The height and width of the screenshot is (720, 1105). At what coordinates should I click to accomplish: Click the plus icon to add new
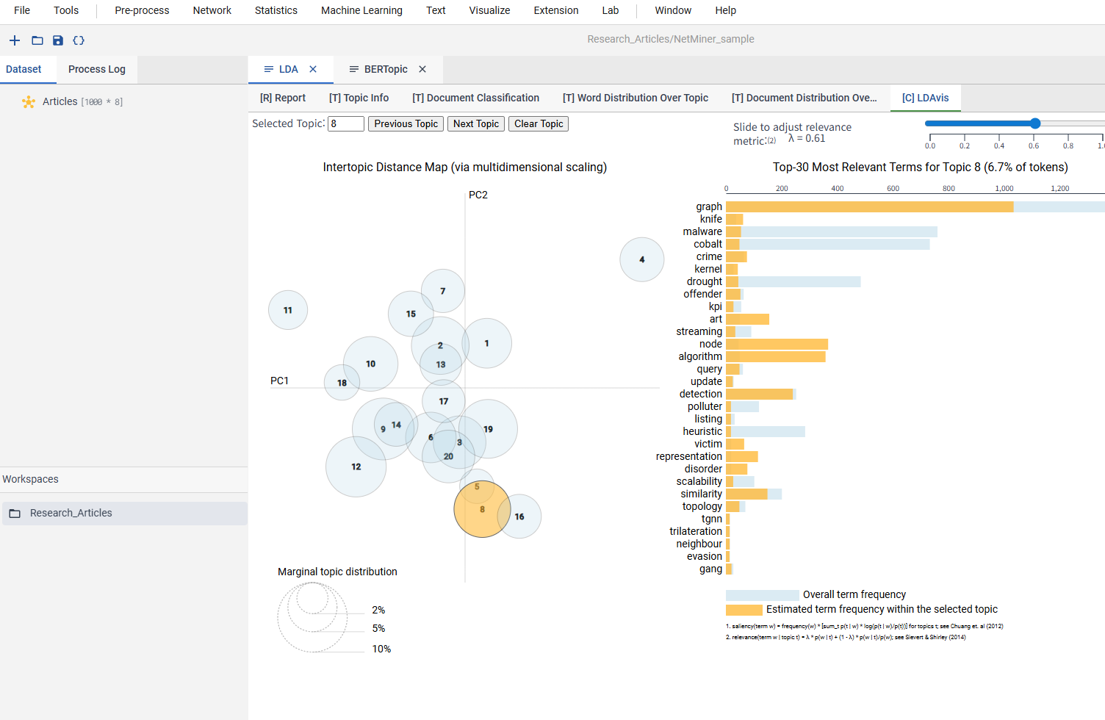click(14, 40)
